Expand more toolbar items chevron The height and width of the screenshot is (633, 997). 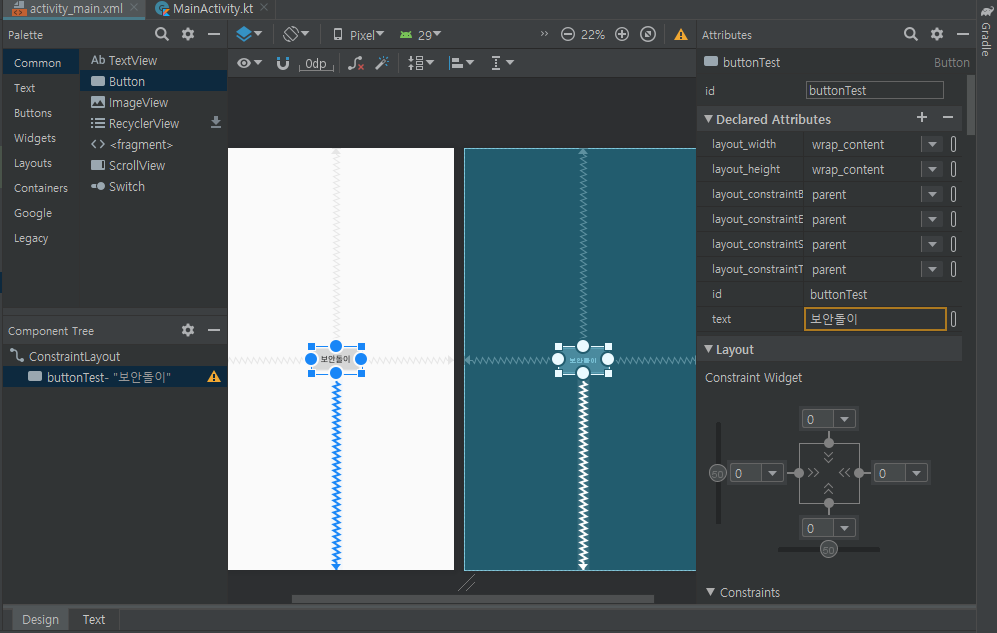[544, 34]
